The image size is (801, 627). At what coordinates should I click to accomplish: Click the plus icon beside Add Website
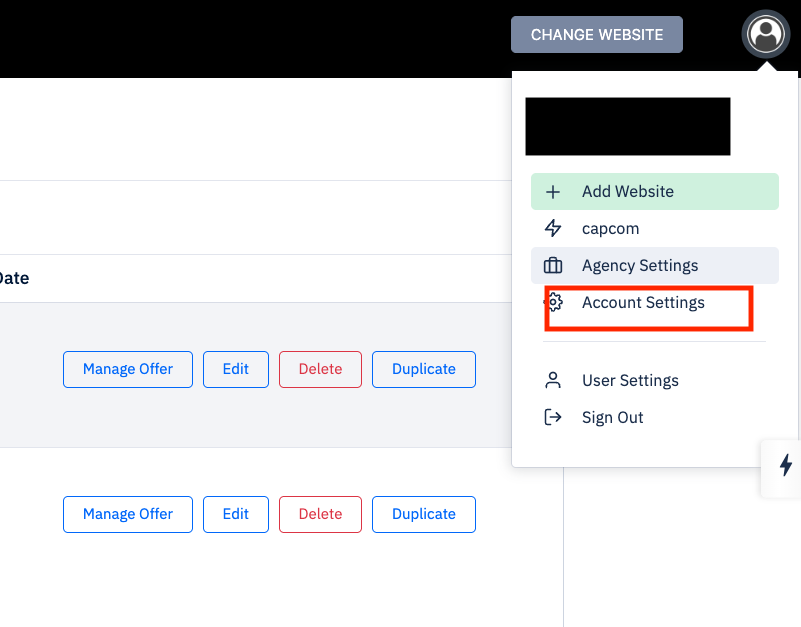pos(553,192)
